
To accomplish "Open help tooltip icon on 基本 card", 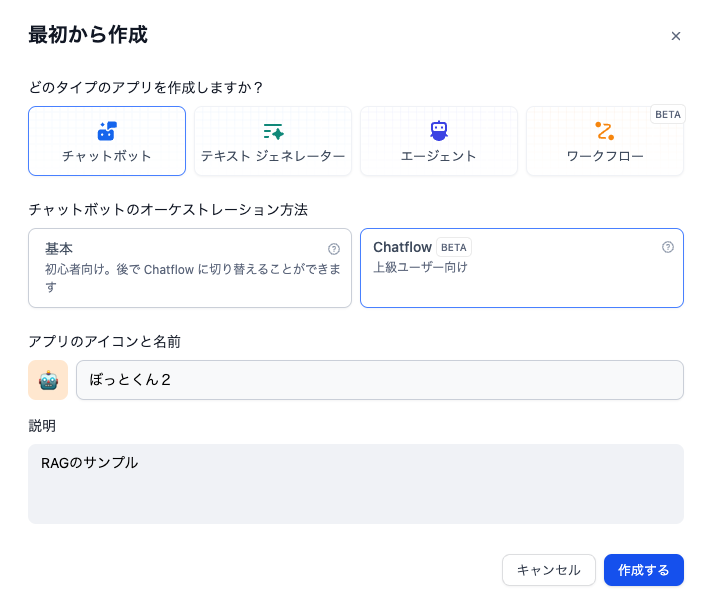I will click(x=334, y=249).
